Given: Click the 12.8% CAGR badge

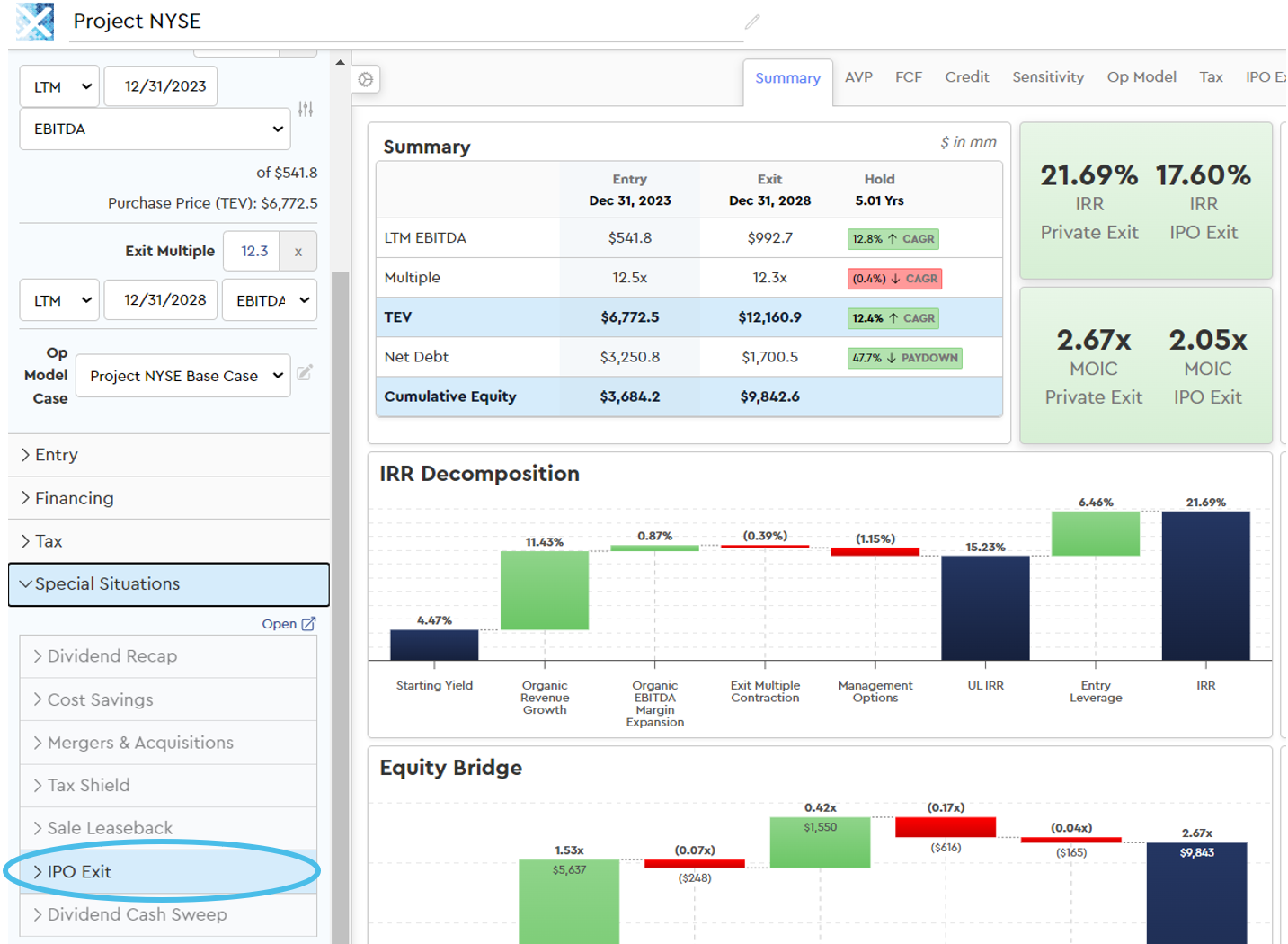Looking at the screenshot, I should pos(893,238).
